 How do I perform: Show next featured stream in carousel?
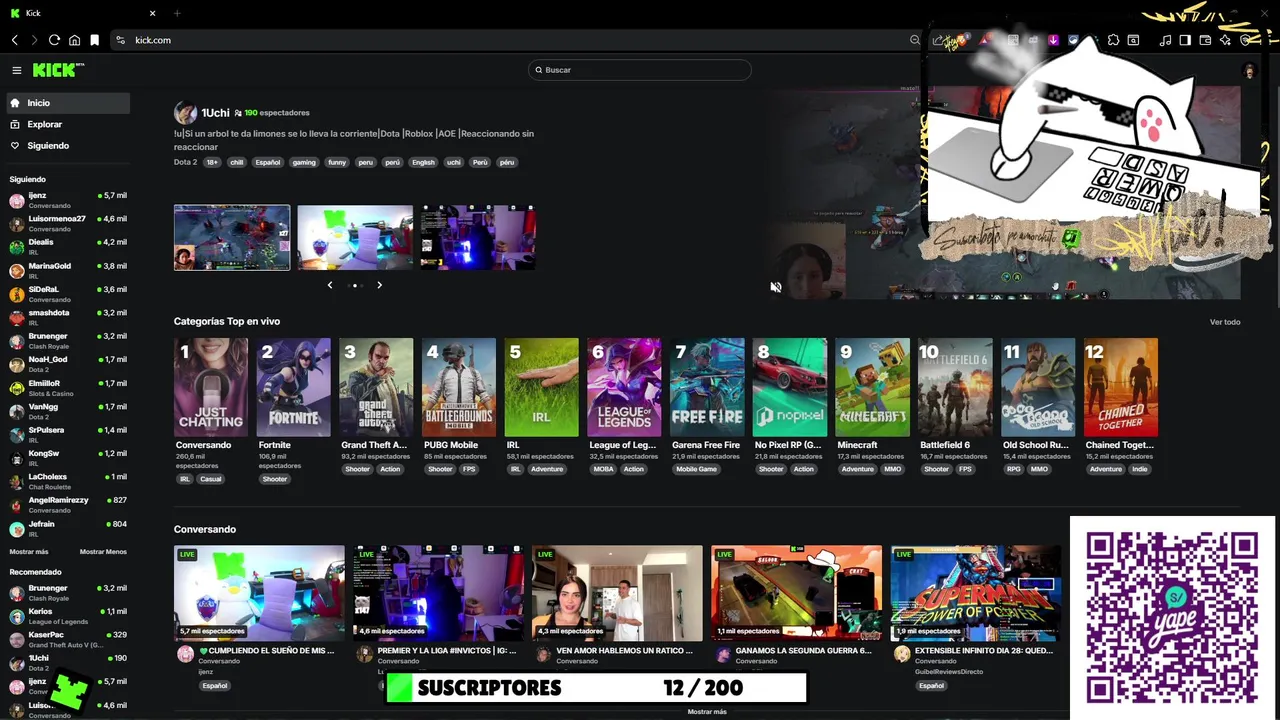tap(379, 285)
